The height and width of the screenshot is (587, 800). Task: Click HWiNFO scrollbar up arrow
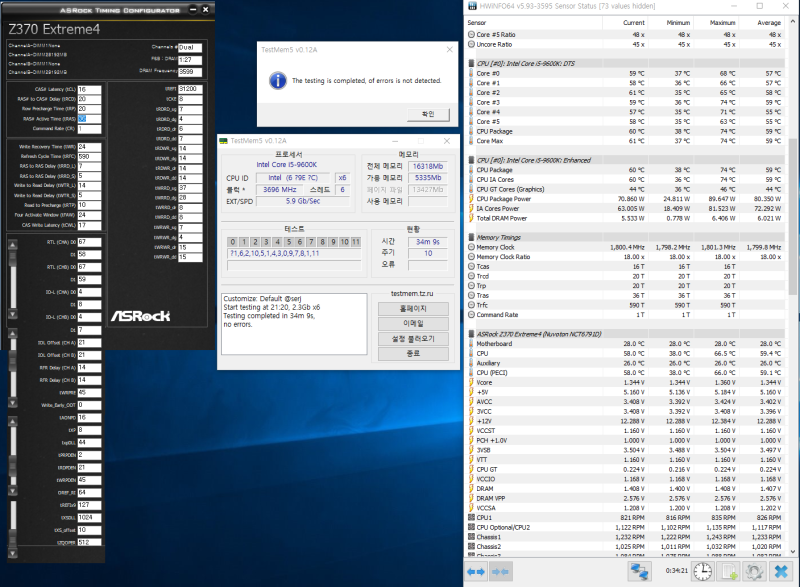point(792,22)
